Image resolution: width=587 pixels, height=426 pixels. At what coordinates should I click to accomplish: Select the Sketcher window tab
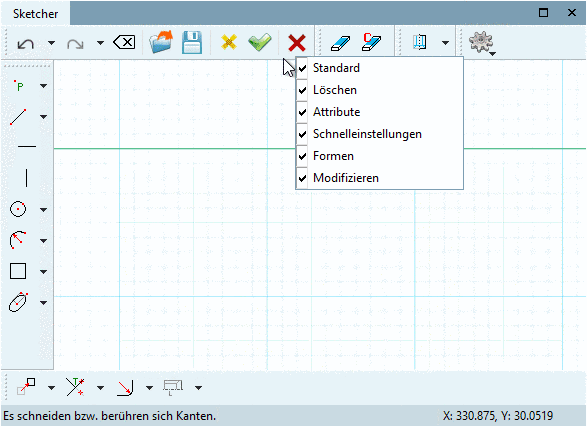pyautogui.click(x=36, y=14)
